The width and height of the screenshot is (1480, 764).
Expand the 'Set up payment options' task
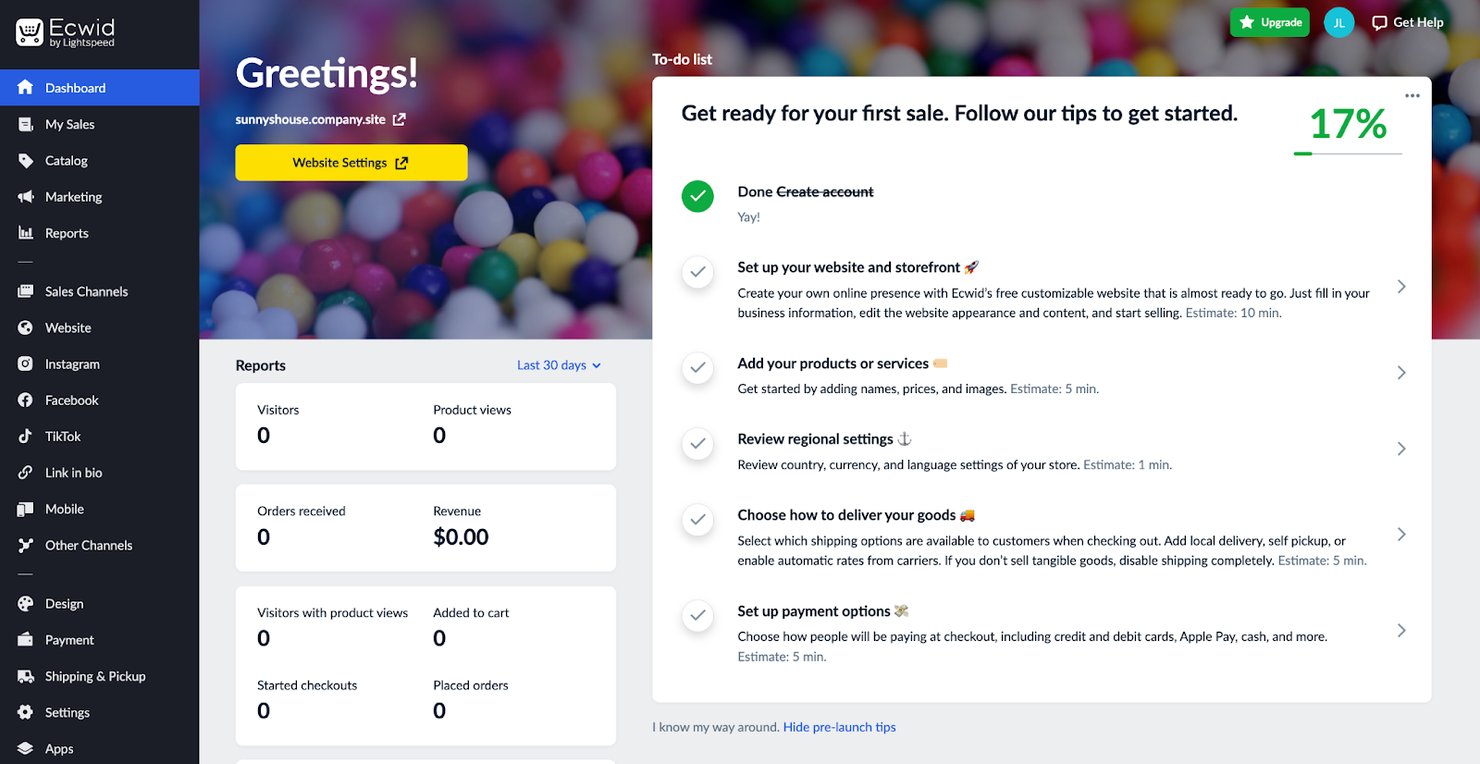1401,630
